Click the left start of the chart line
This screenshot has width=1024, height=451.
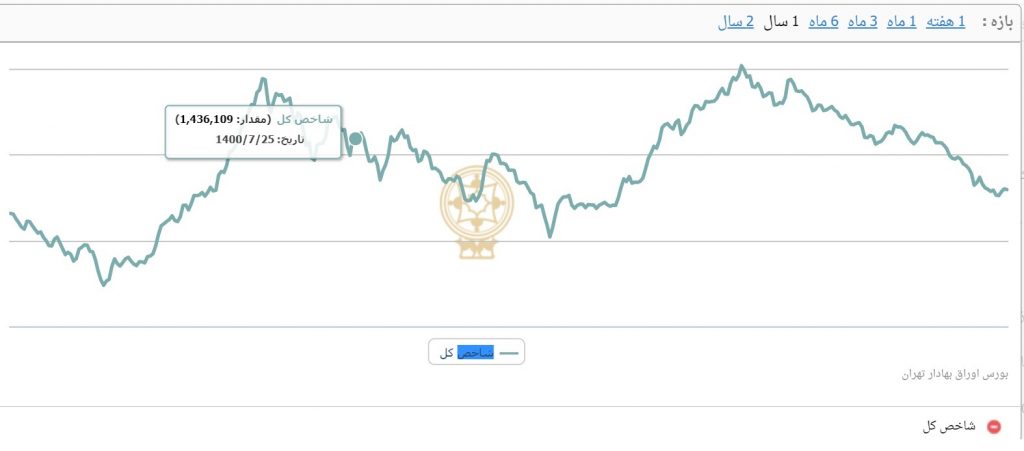point(11,213)
